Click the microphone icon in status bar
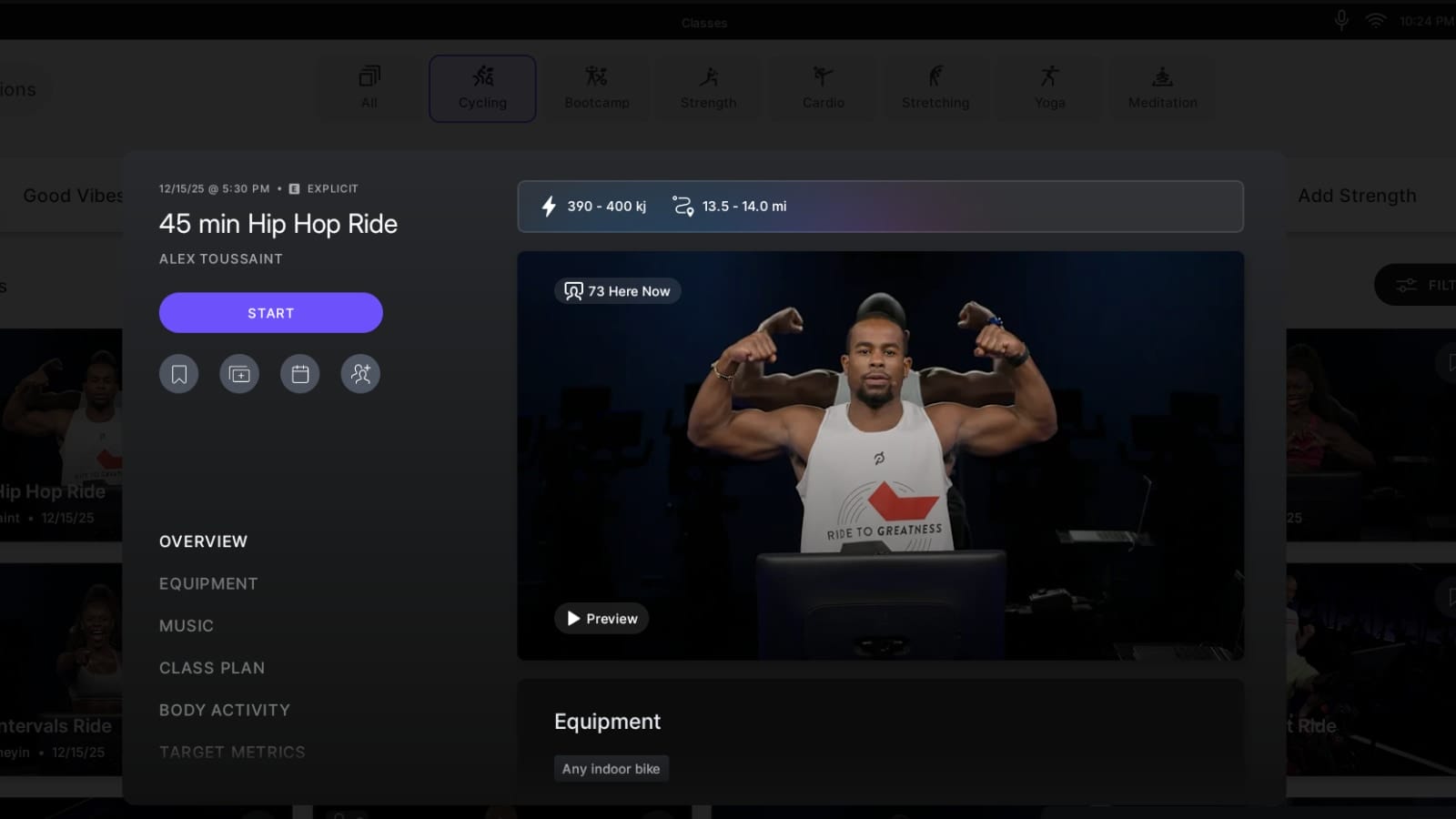1456x819 pixels. click(x=1340, y=21)
